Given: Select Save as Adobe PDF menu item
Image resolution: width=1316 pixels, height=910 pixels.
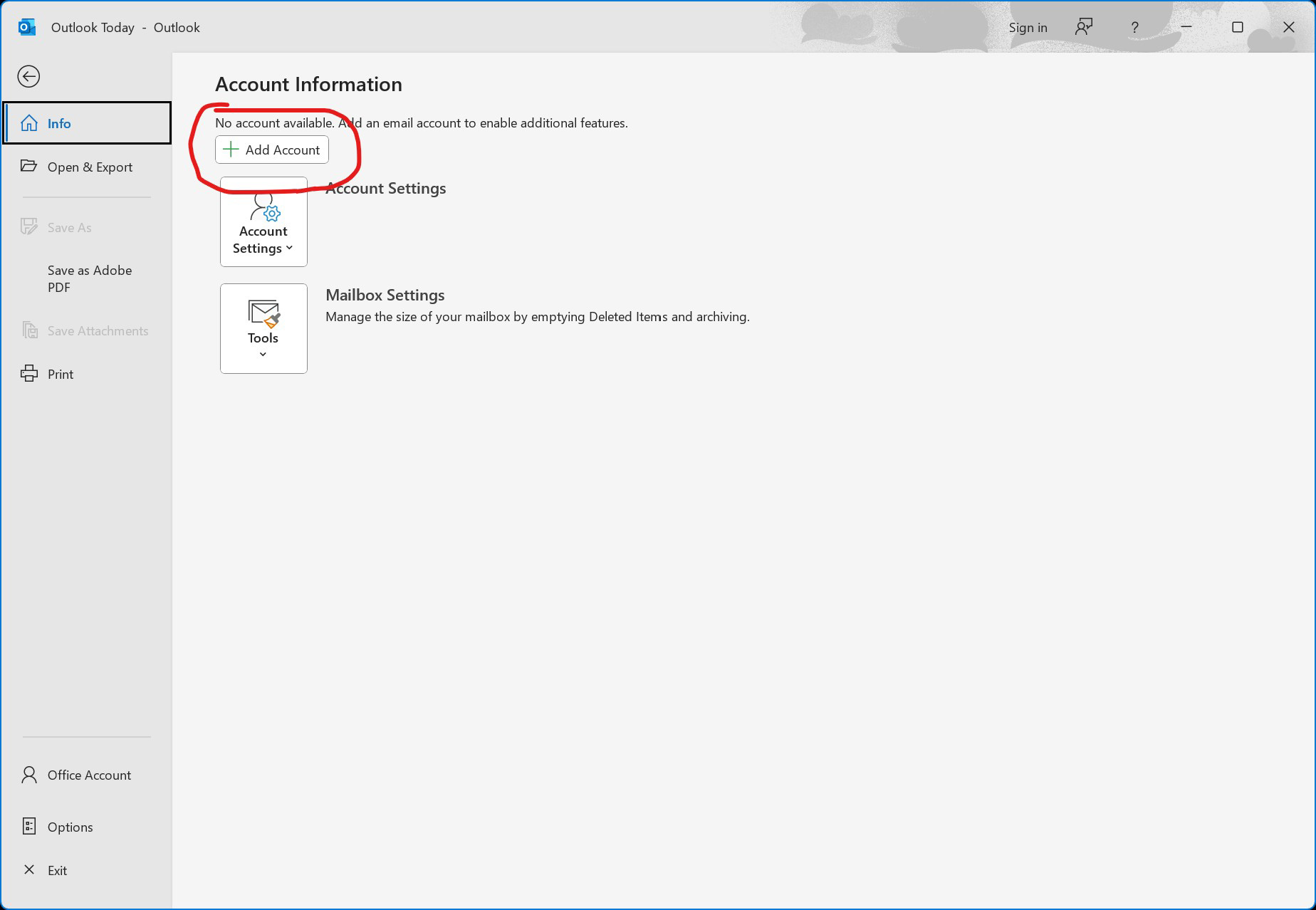Looking at the screenshot, I should pyautogui.click(x=90, y=278).
